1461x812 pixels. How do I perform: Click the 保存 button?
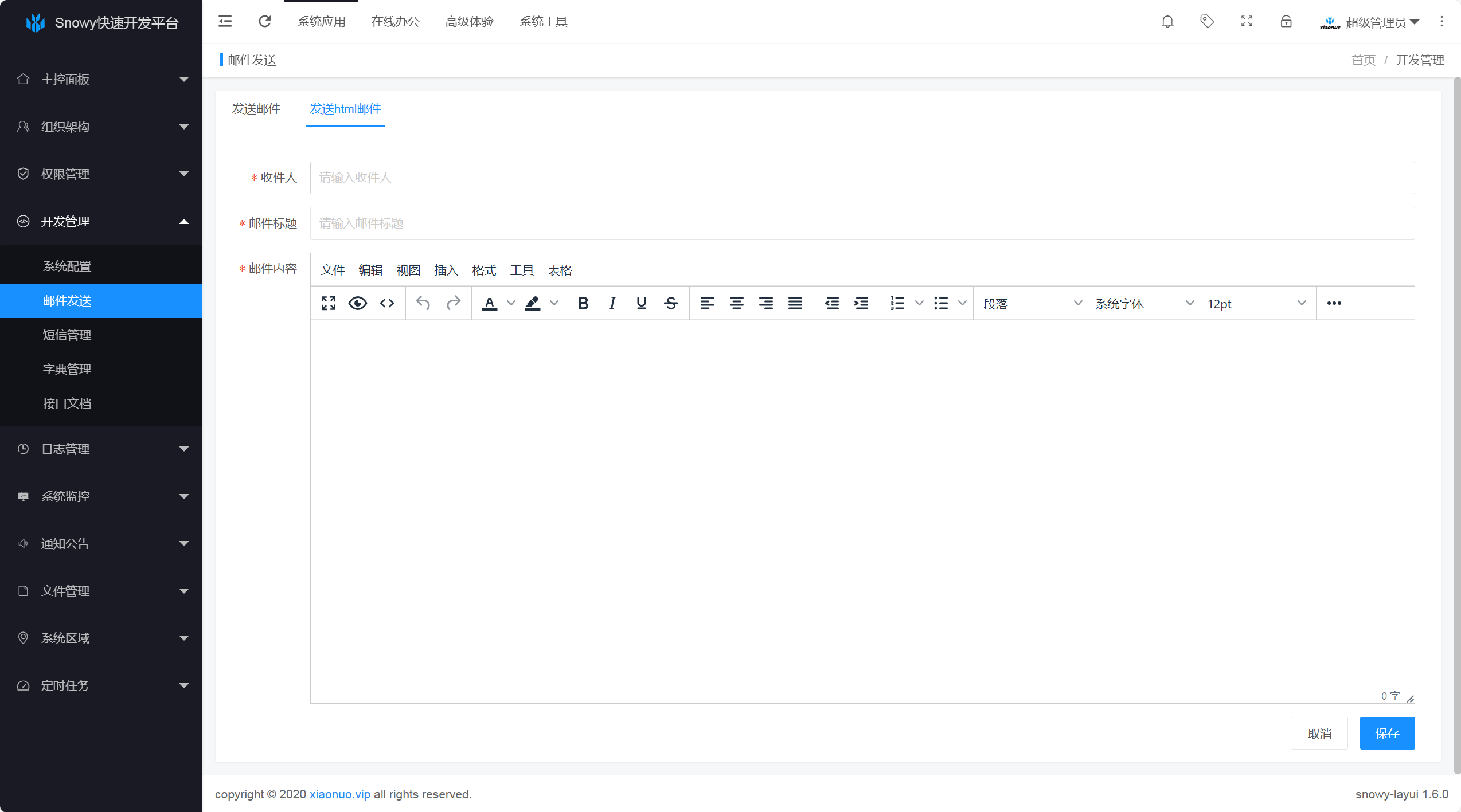(1387, 733)
